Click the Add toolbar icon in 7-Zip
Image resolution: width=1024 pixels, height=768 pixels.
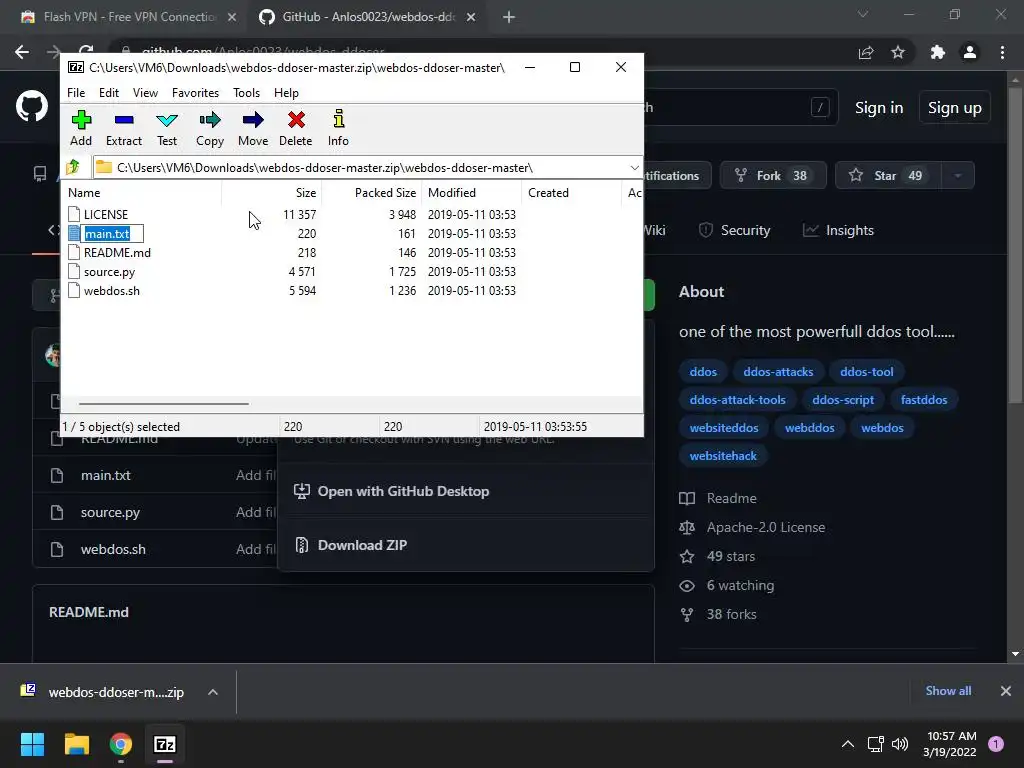coord(81,128)
